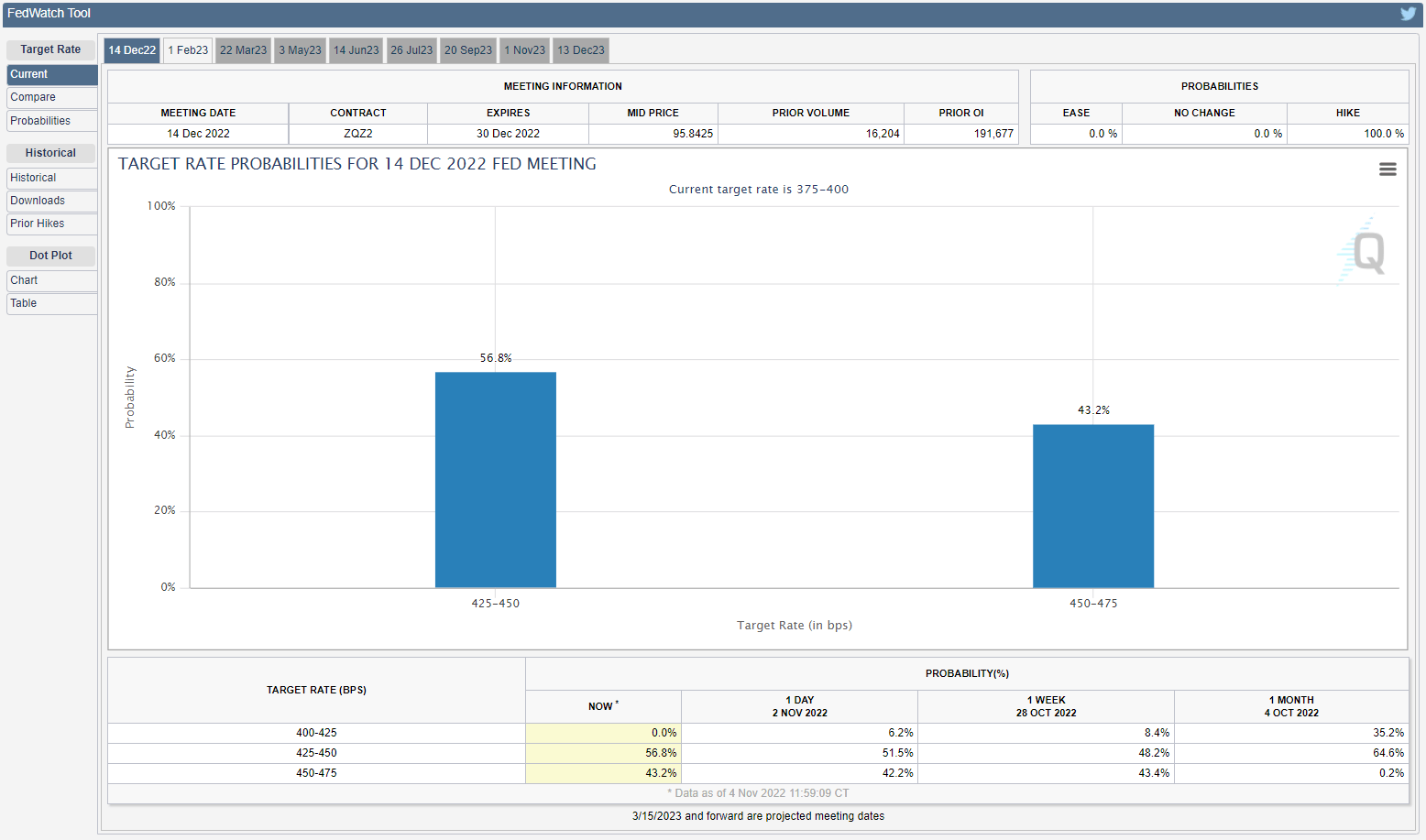Screen dimensions: 1426x840
Task: Click the 191,677 prior OI value
Action: [993, 134]
